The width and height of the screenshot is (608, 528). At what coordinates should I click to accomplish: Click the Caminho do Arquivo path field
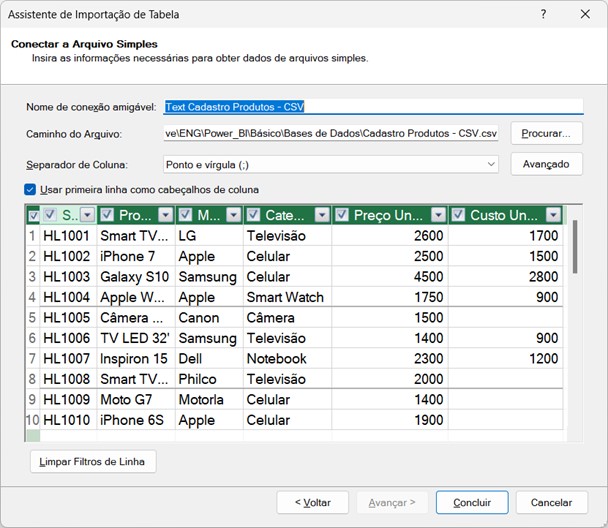coord(331,133)
